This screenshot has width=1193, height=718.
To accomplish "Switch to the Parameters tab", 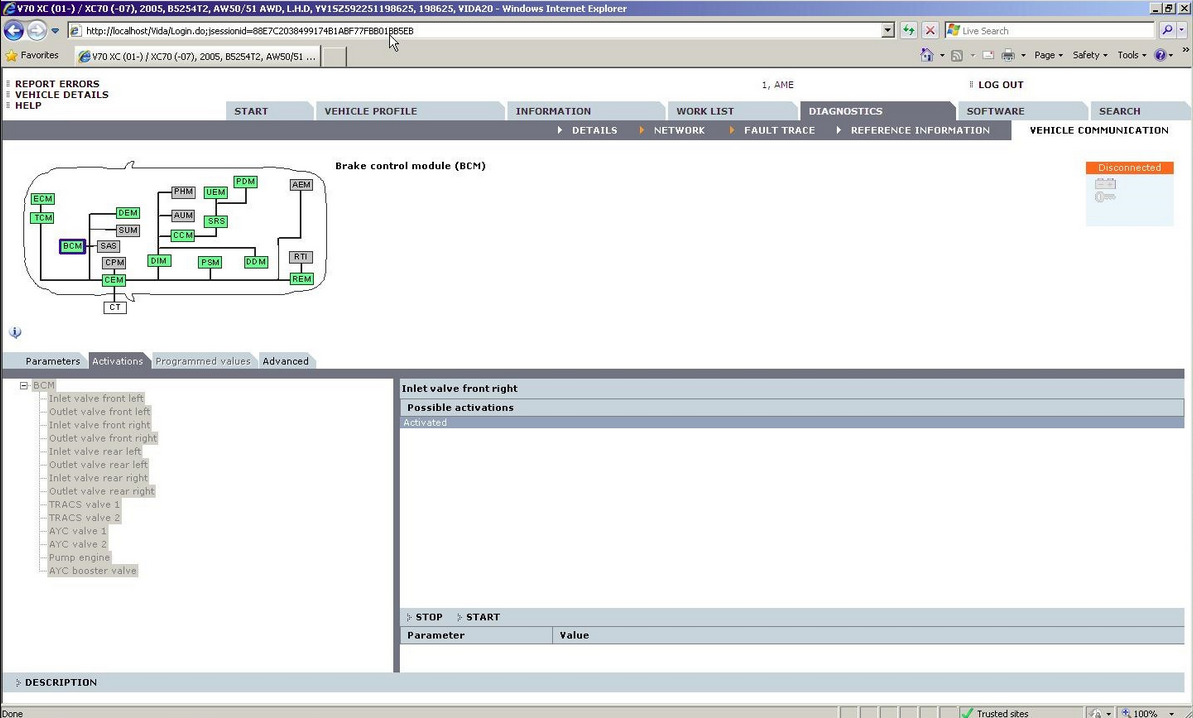I will (x=52, y=361).
